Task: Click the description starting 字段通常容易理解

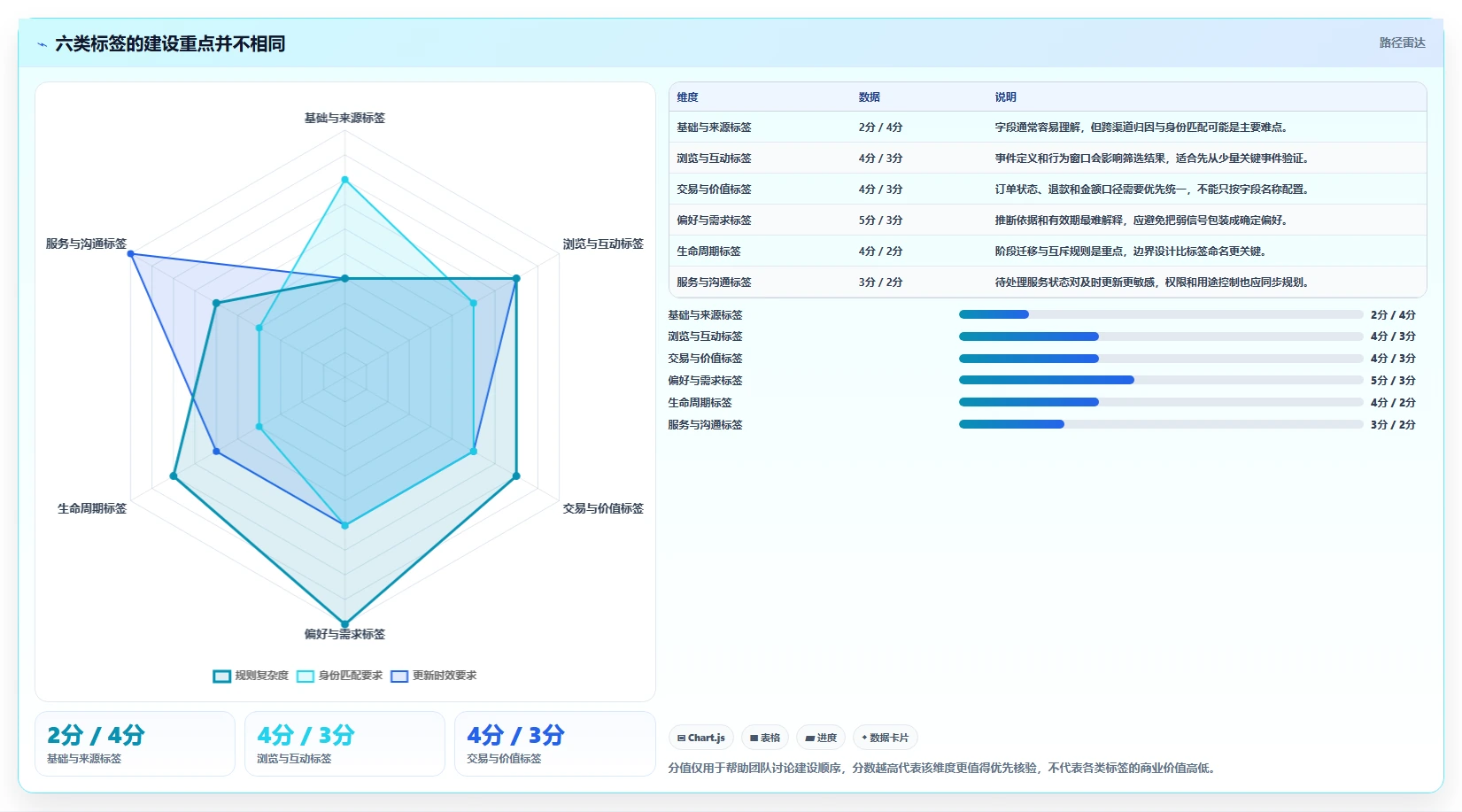Action: [1141, 128]
